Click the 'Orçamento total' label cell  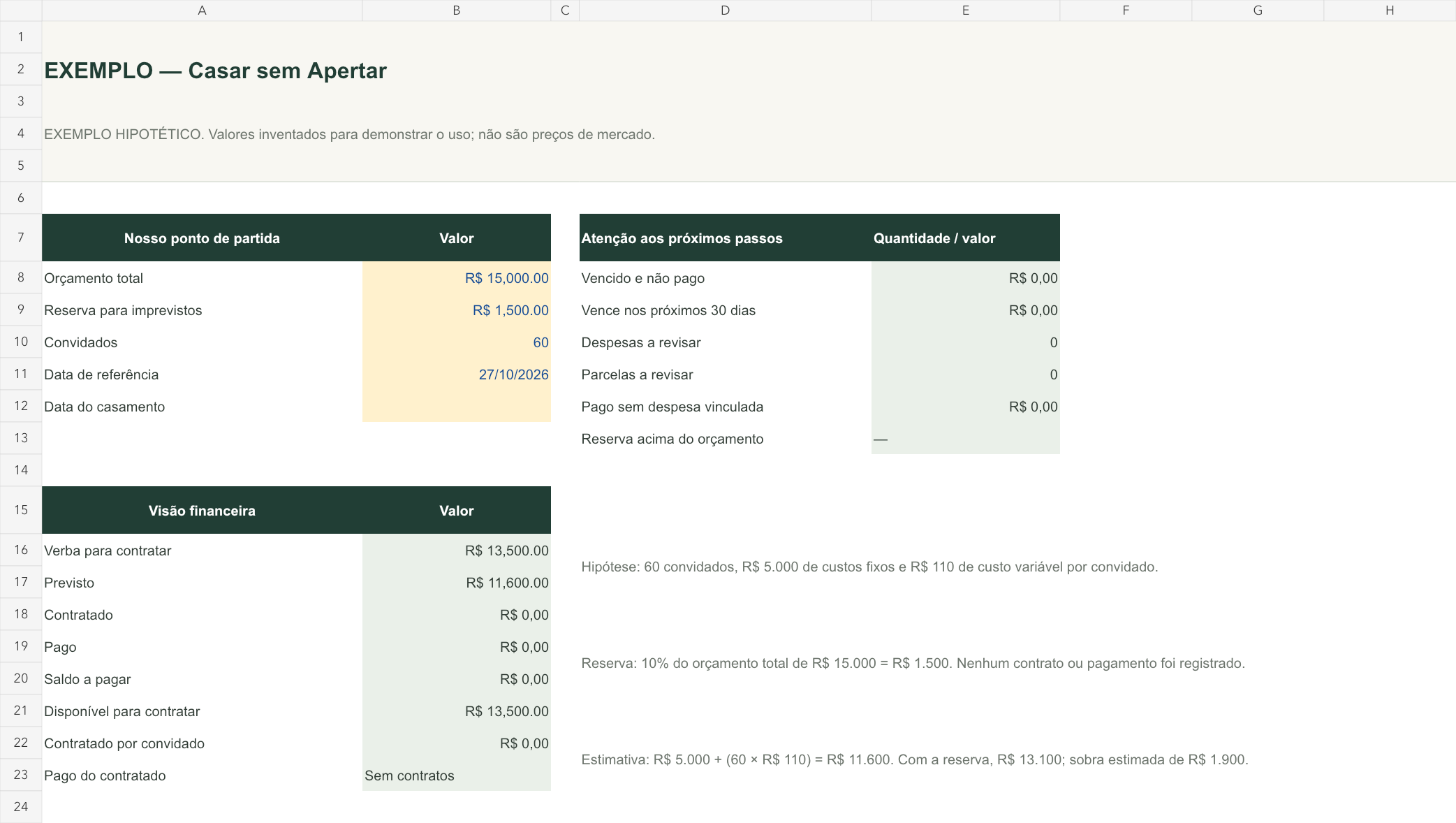[x=202, y=278]
